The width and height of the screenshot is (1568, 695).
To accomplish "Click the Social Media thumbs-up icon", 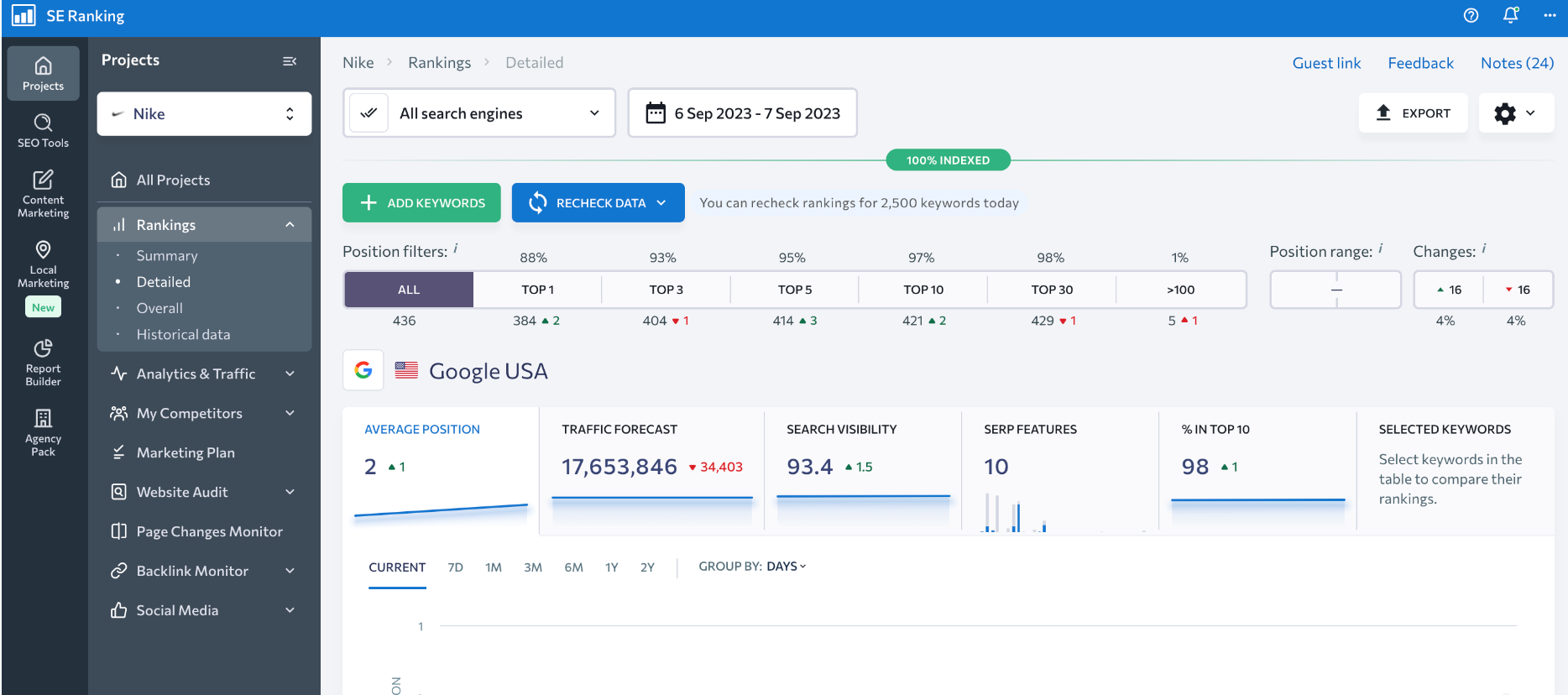I will 119,610.
